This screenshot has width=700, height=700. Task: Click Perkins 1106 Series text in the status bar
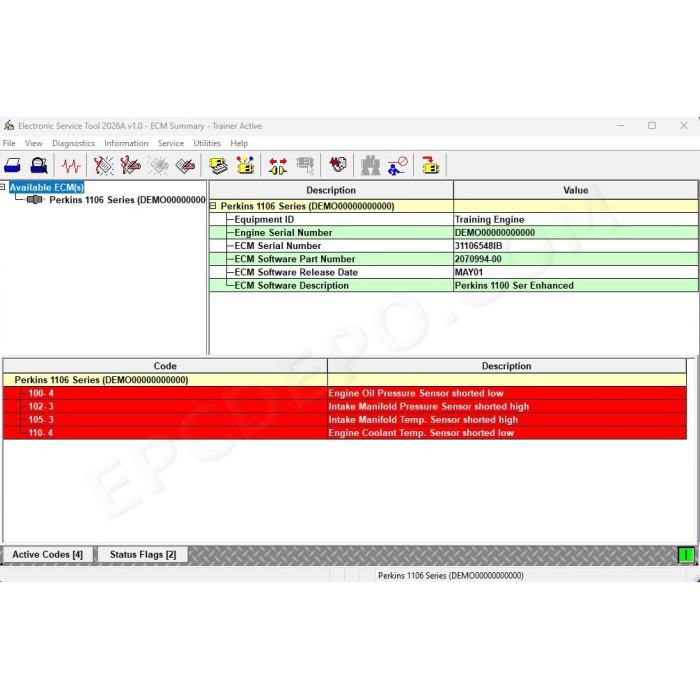(450, 575)
